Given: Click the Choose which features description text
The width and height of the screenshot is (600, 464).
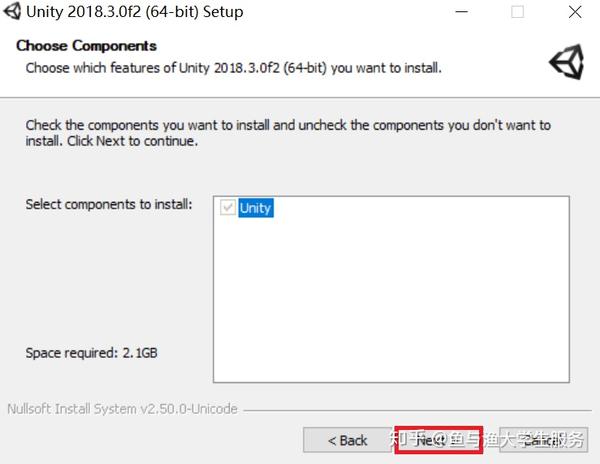Looking at the screenshot, I should pyautogui.click(x=233, y=68).
